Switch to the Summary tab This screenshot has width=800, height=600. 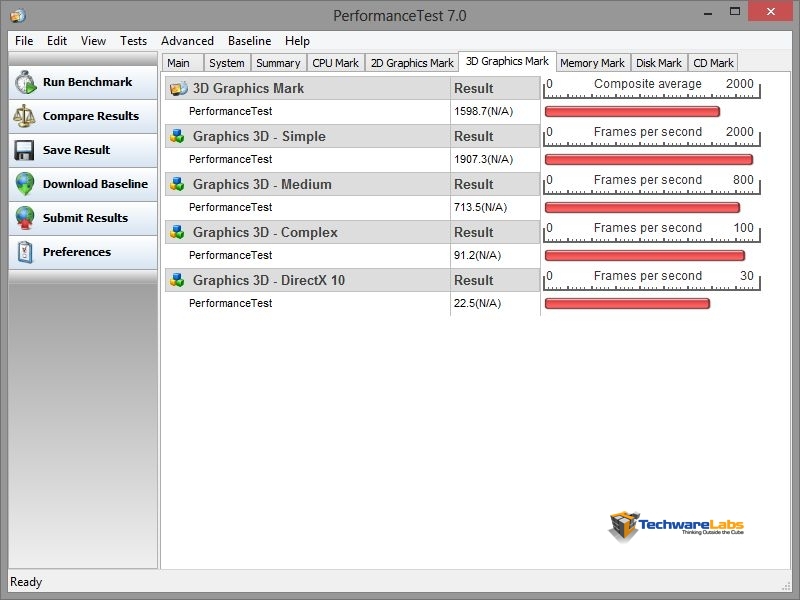click(278, 63)
